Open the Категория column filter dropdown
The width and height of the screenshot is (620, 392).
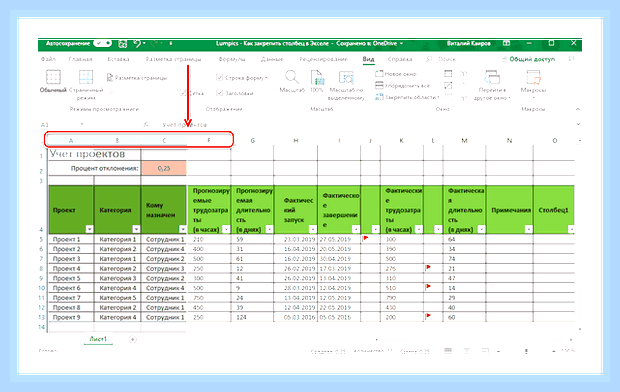tap(136, 229)
